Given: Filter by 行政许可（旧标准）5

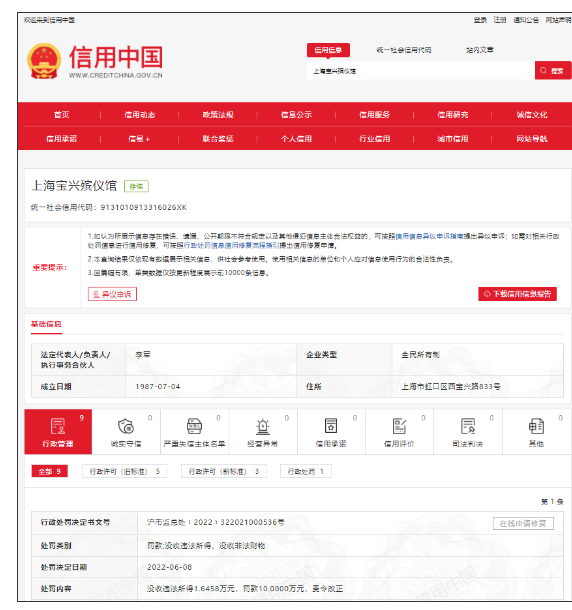Looking at the screenshot, I should point(125,471).
